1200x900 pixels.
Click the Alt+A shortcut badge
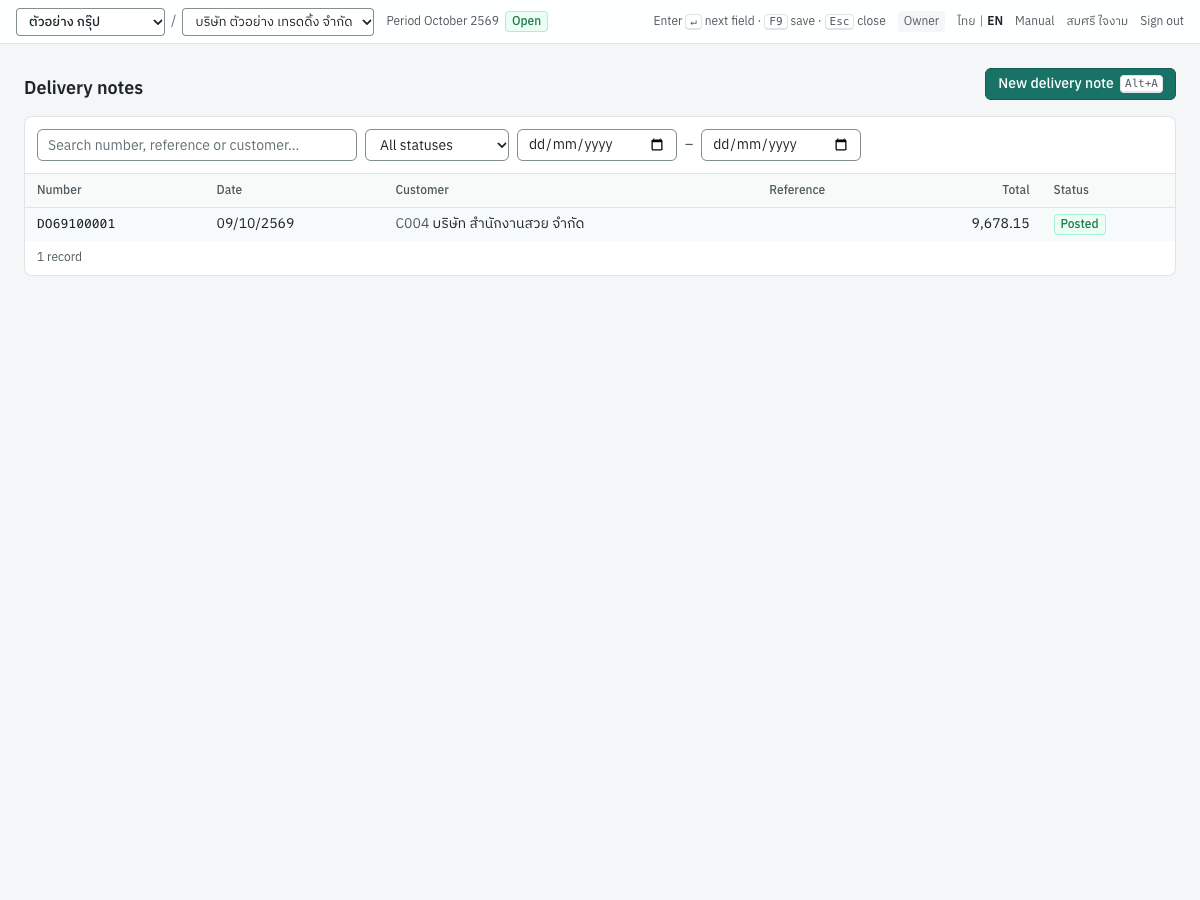pyautogui.click(x=1141, y=84)
